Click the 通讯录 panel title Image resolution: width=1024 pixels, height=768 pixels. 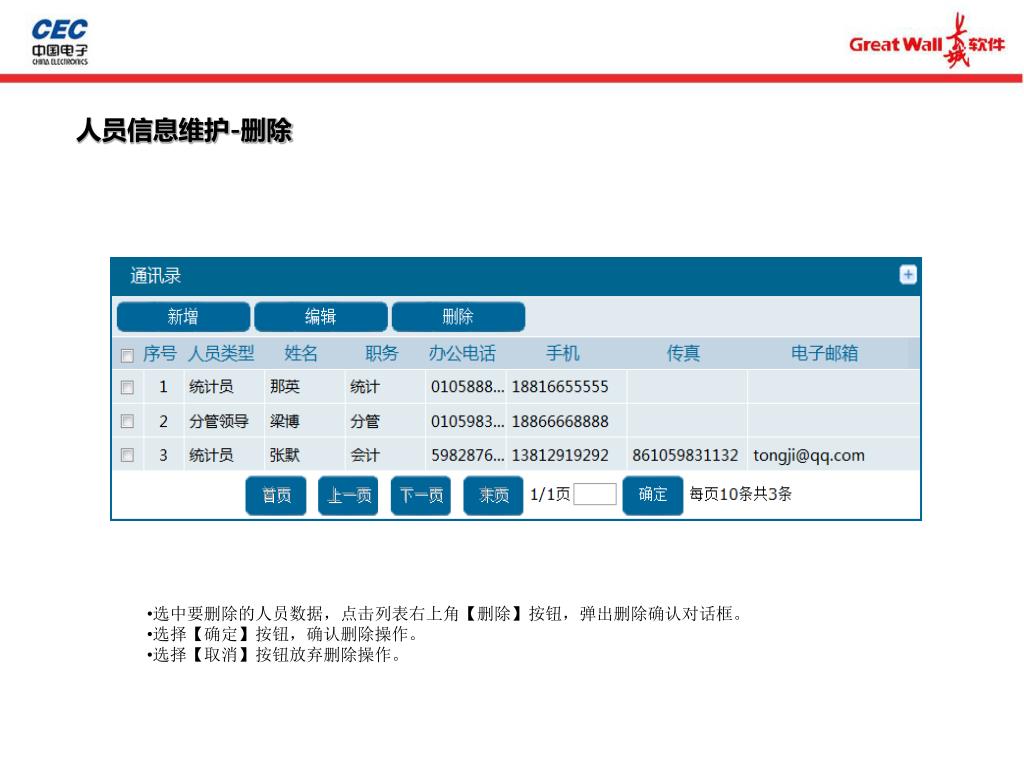click(x=155, y=276)
